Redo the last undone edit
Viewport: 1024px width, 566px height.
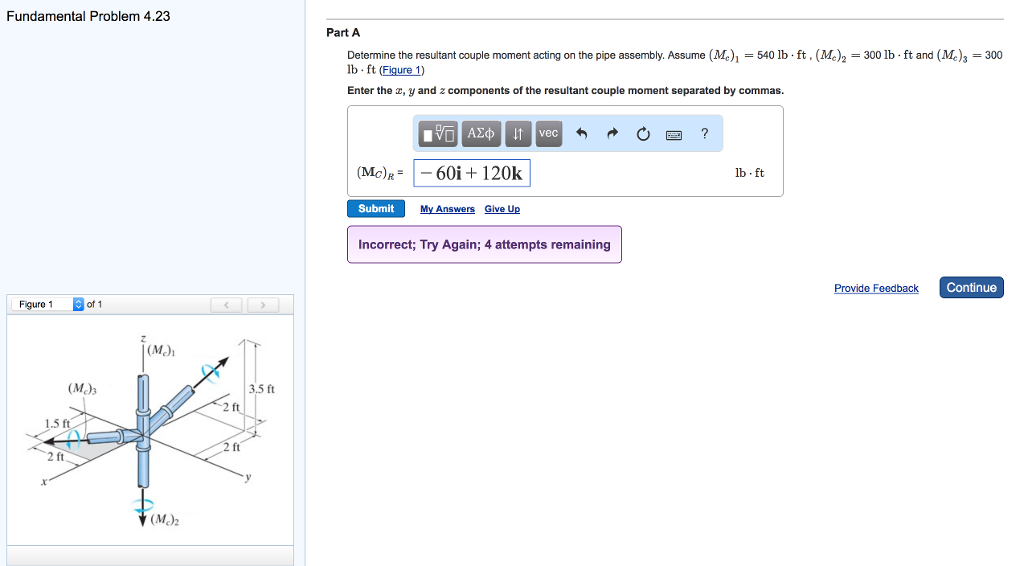(612, 134)
